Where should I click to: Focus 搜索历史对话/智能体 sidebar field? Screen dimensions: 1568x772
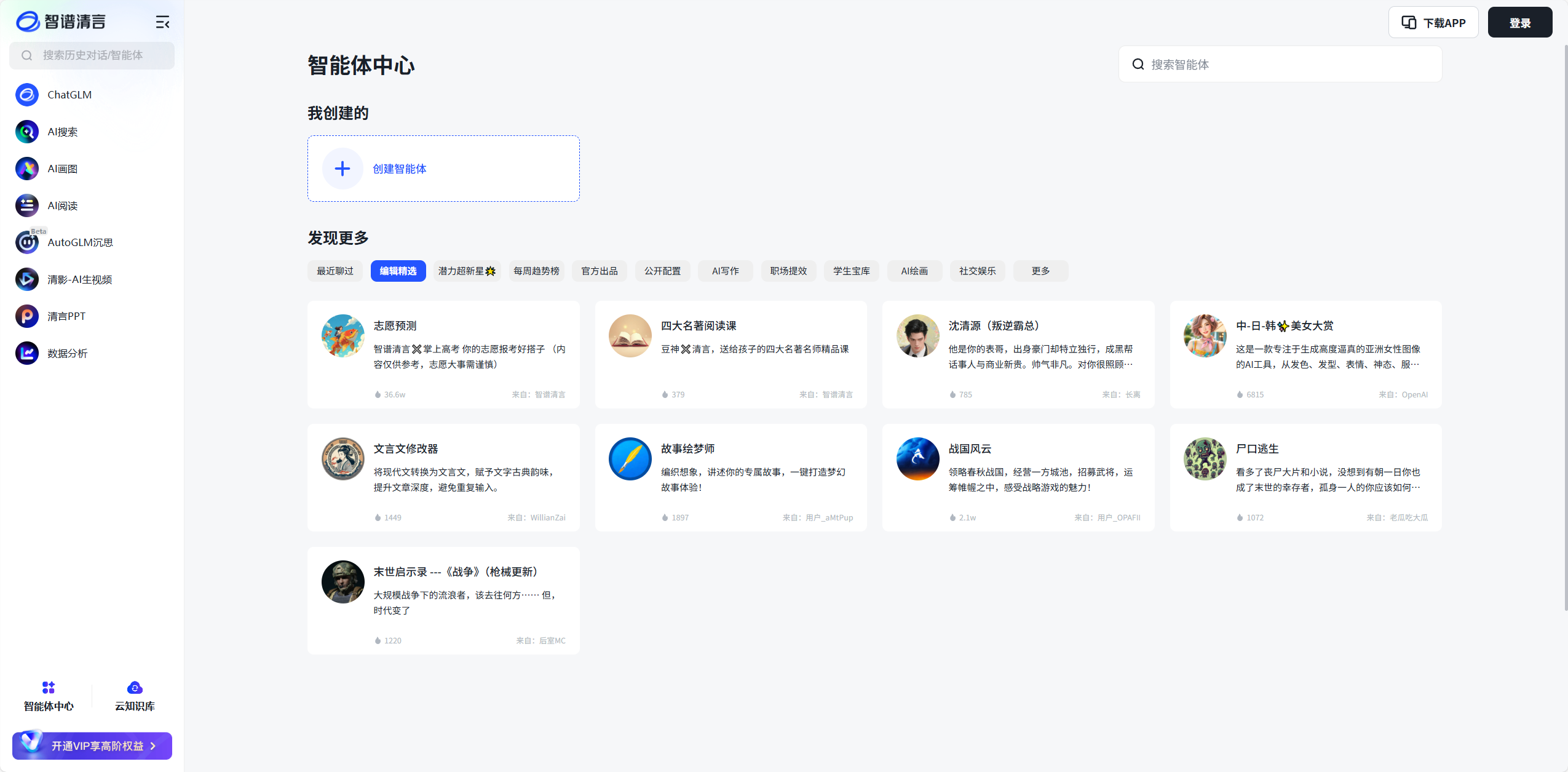92,55
